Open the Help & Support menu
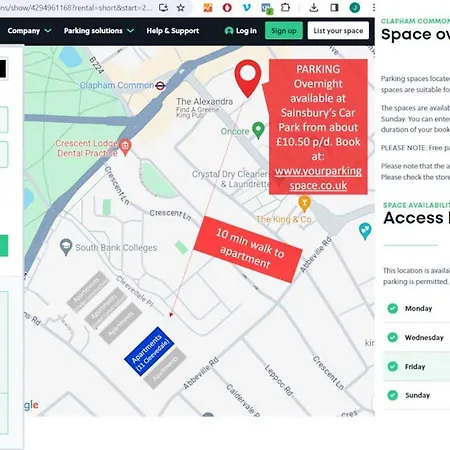This screenshot has width=450, height=450. pos(173,31)
